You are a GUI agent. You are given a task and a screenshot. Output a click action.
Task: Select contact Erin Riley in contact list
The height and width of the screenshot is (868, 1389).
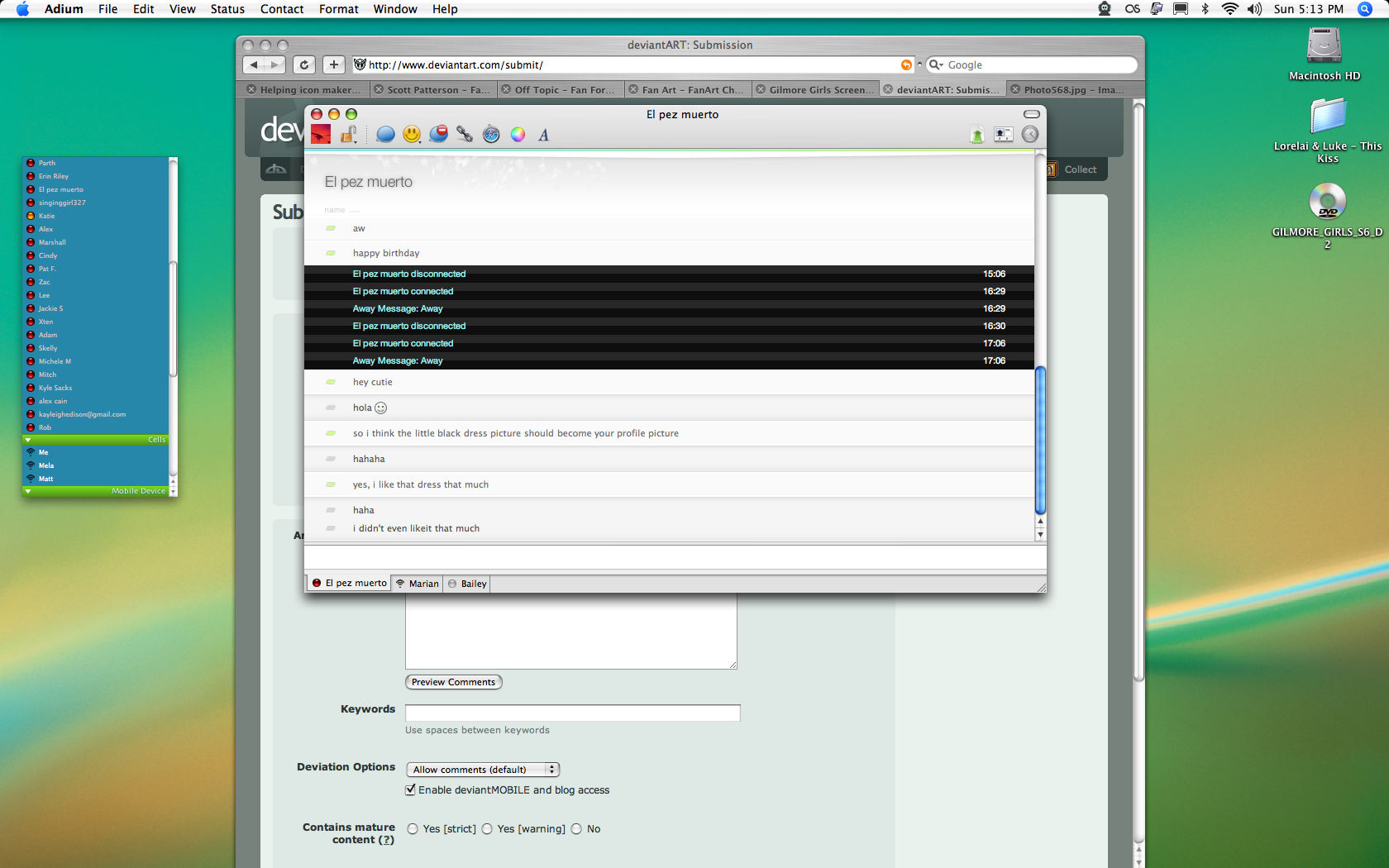[53, 176]
